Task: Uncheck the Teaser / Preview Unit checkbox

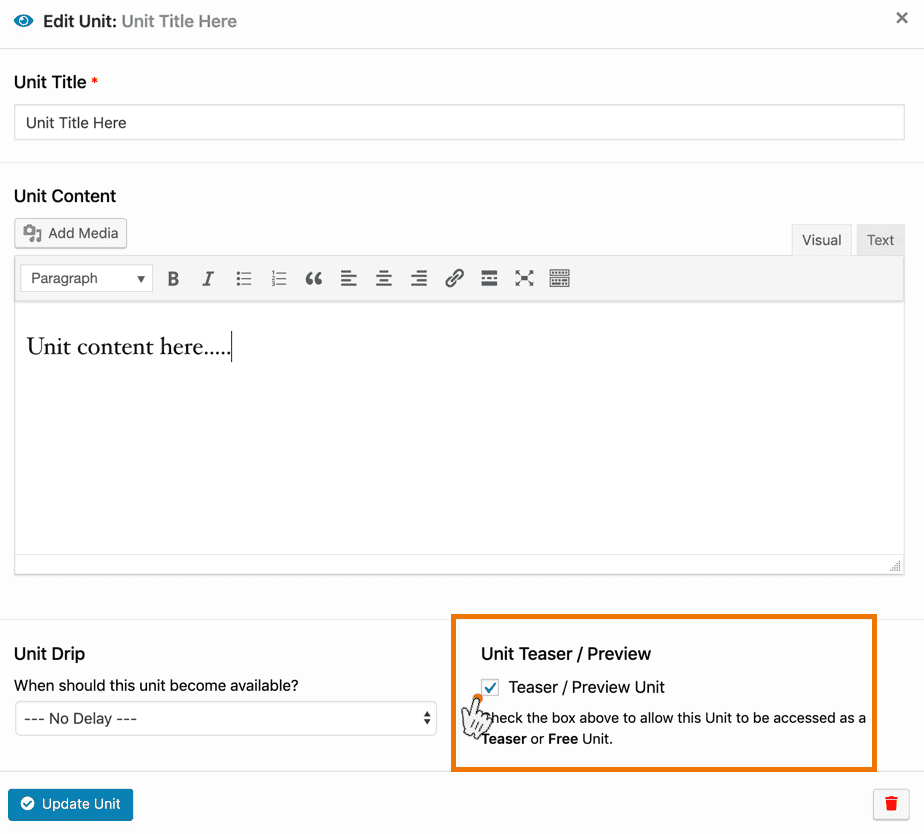Action: coord(490,687)
